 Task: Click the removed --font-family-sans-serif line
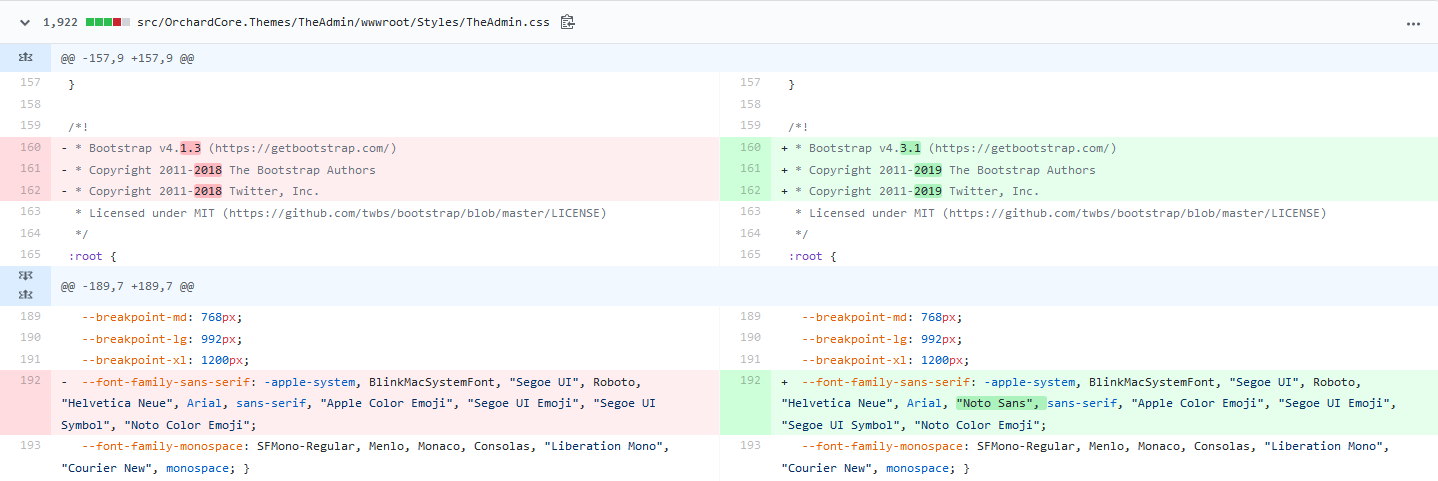pos(385,403)
